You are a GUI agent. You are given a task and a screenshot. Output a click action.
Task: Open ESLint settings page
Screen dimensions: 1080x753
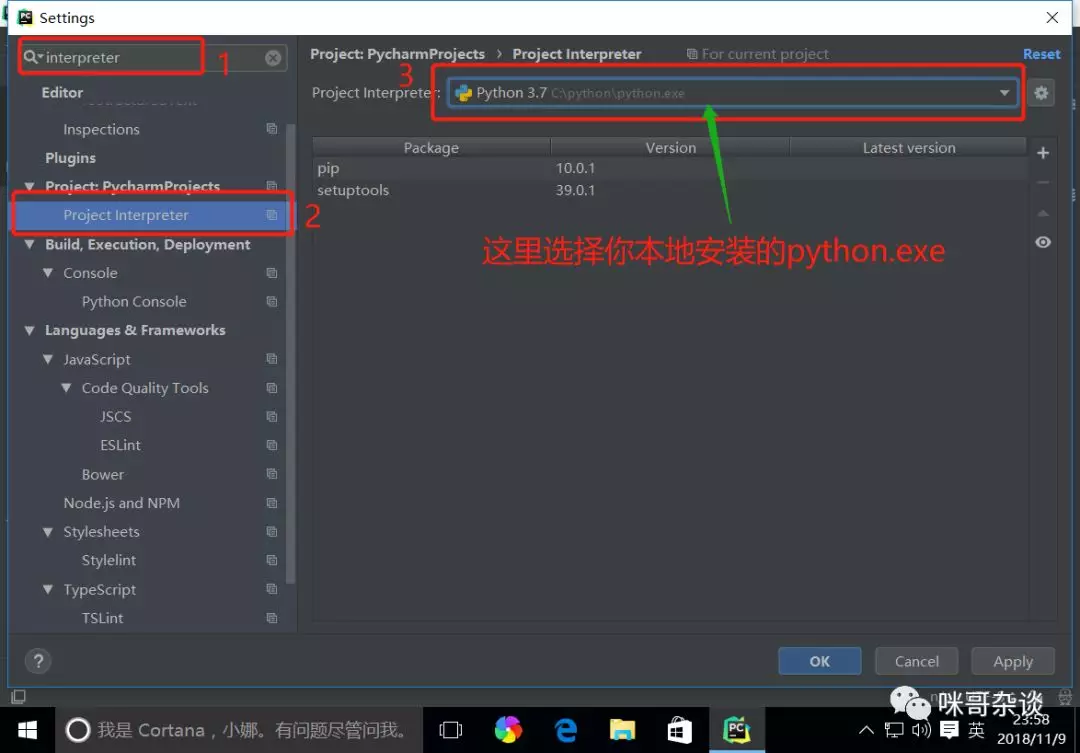[x=120, y=445]
